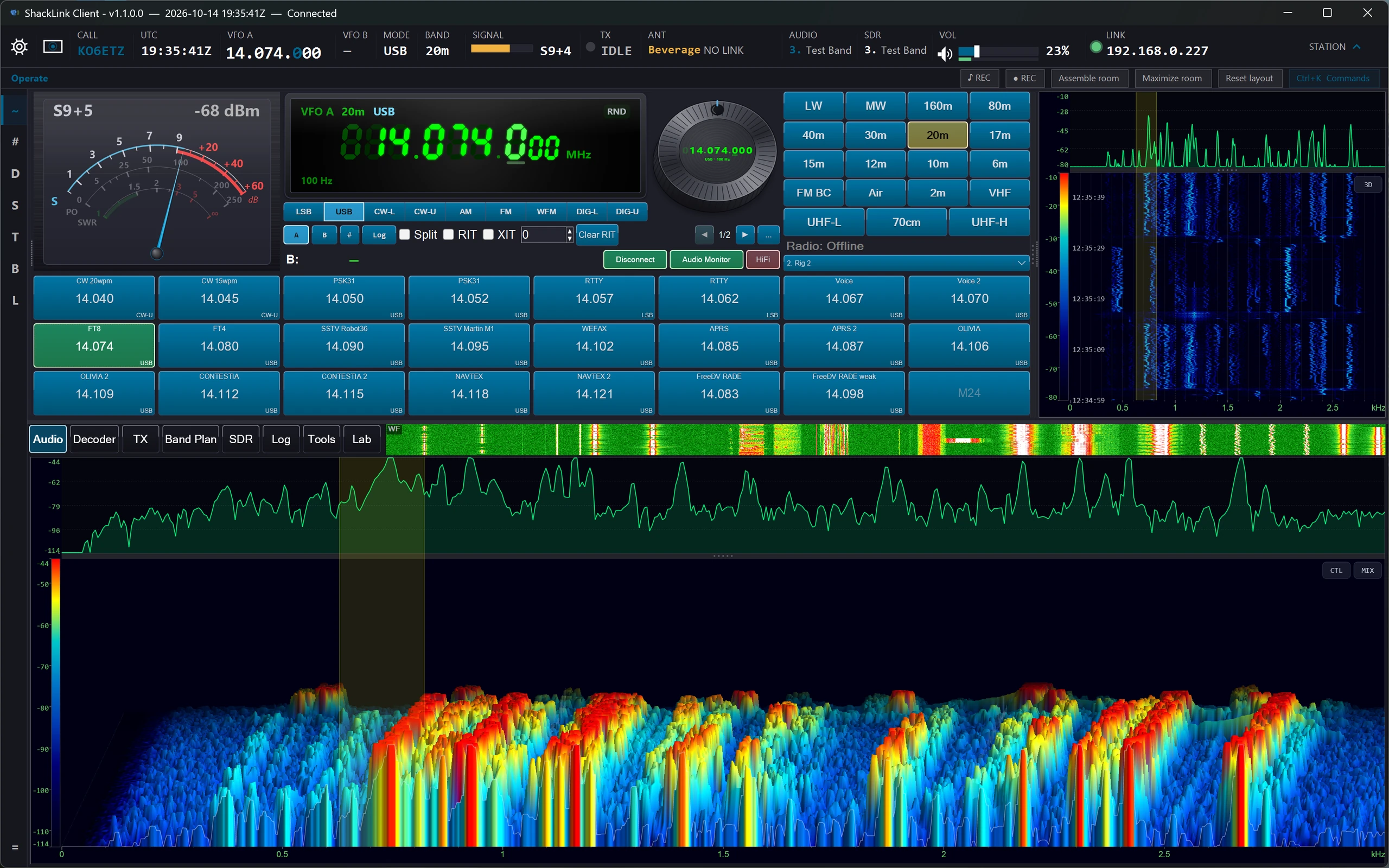Go to previous memory page arrow
The image size is (1389, 868).
[704, 235]
